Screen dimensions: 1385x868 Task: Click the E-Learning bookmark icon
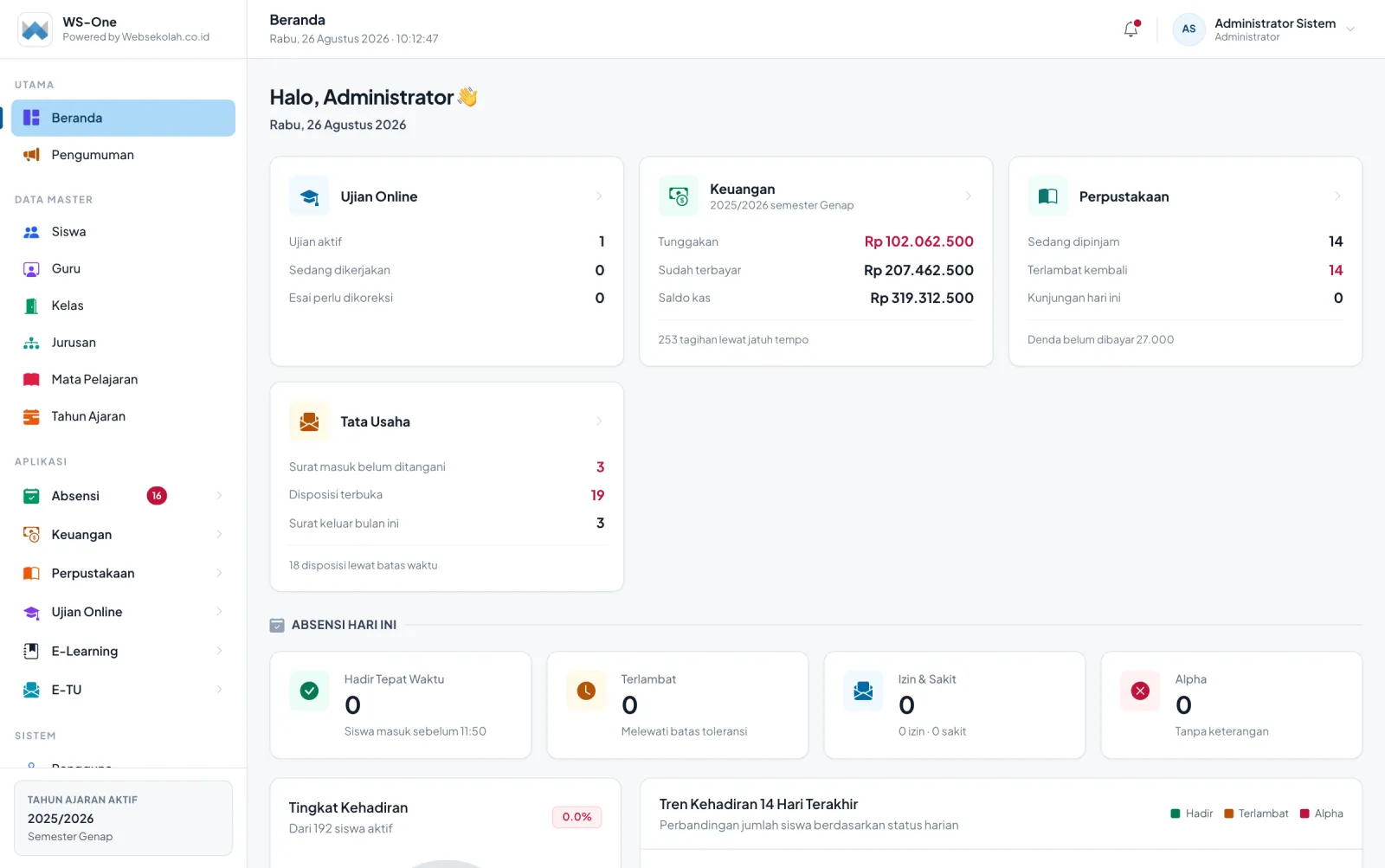(x=31, y=651)
